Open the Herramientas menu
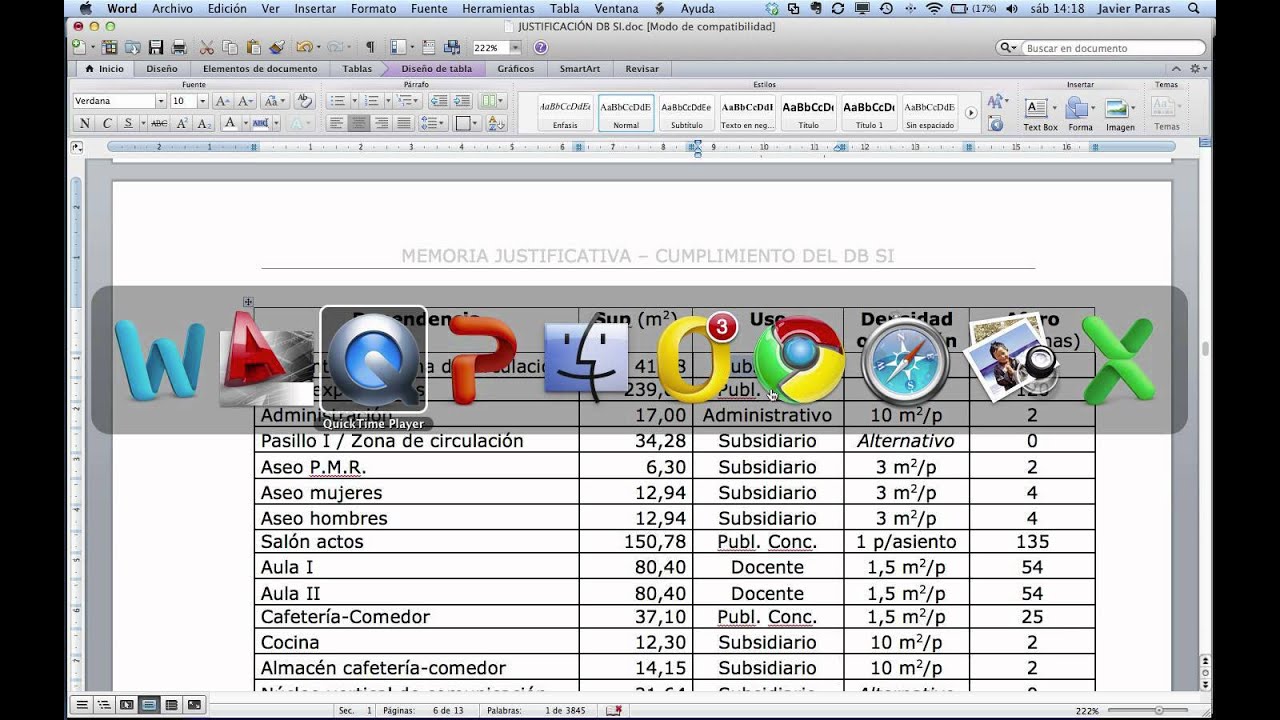Screen dimensions: 1280x720 tap(498, 9)
